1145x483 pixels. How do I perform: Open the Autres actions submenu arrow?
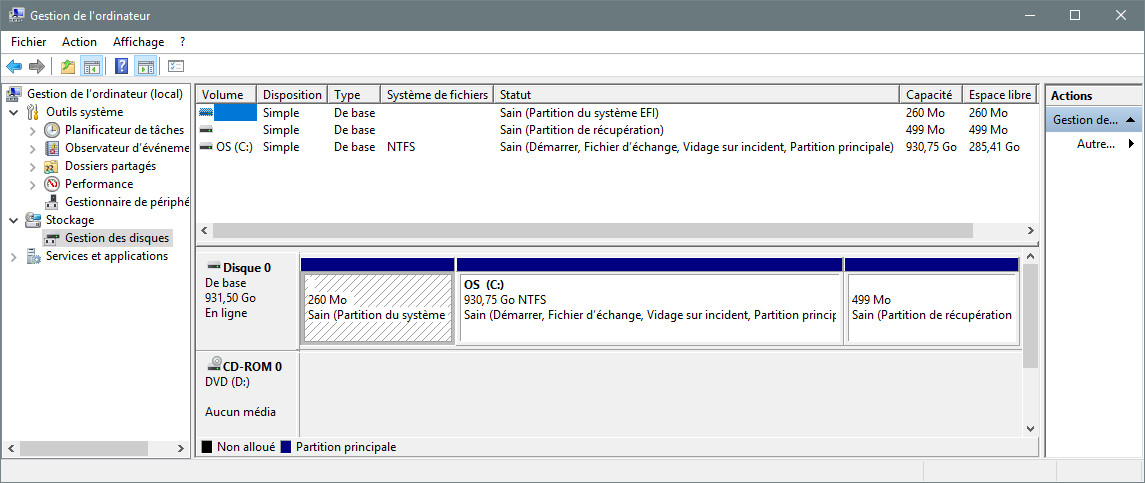point(1131,144)
